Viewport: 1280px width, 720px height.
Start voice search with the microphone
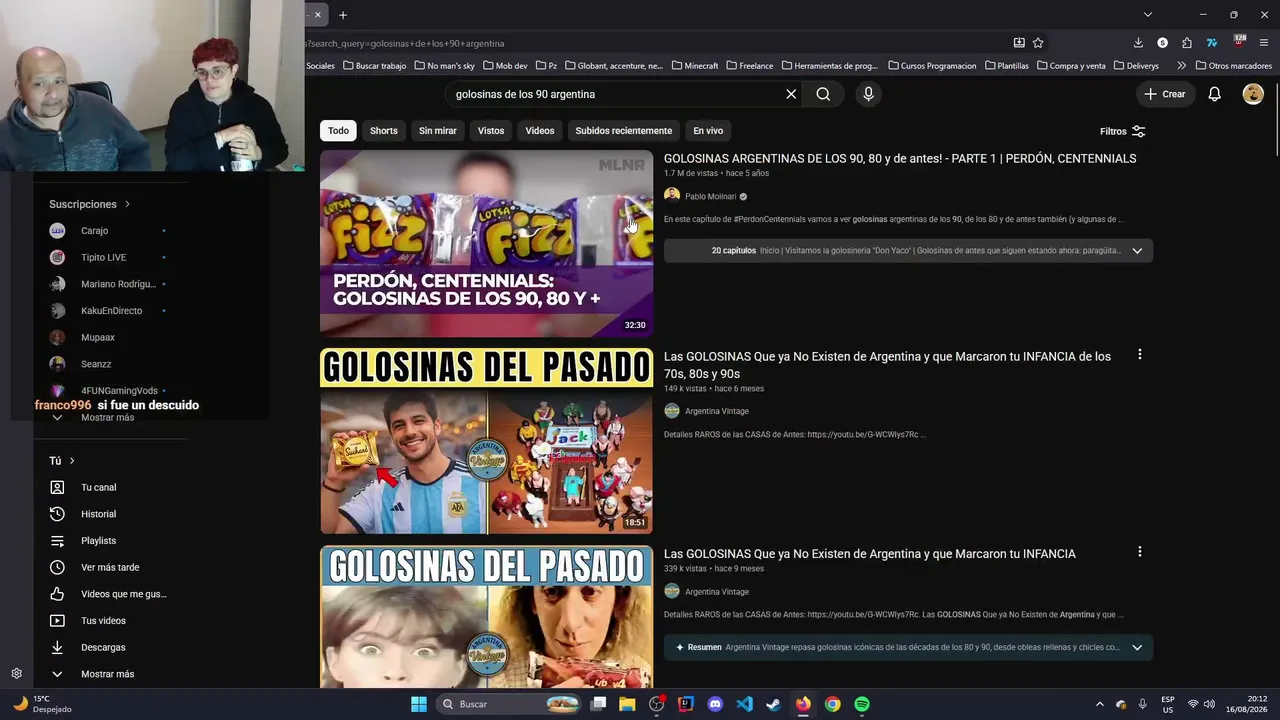point(868,94)
